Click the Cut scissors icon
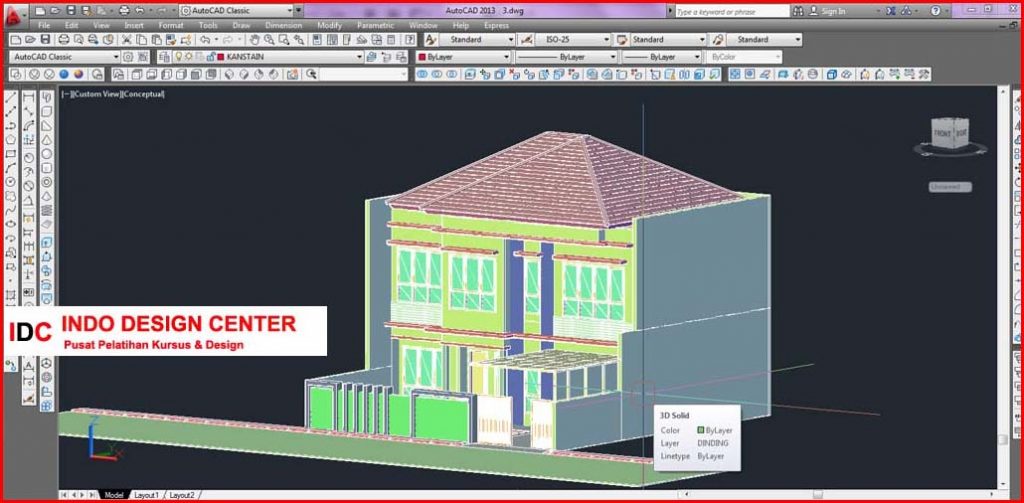 point(126,40)
